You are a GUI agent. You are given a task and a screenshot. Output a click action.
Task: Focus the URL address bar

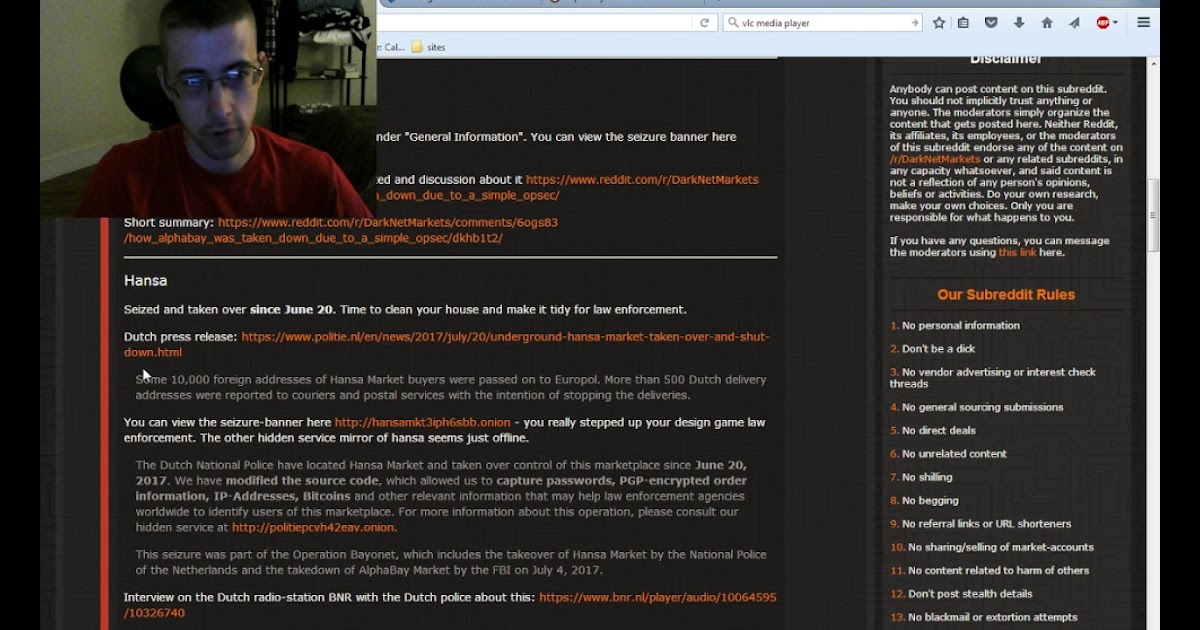tap(534, 22)
